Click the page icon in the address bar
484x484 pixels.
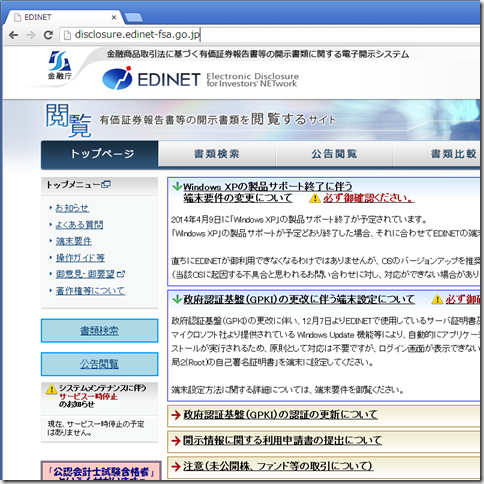[67, 35]
